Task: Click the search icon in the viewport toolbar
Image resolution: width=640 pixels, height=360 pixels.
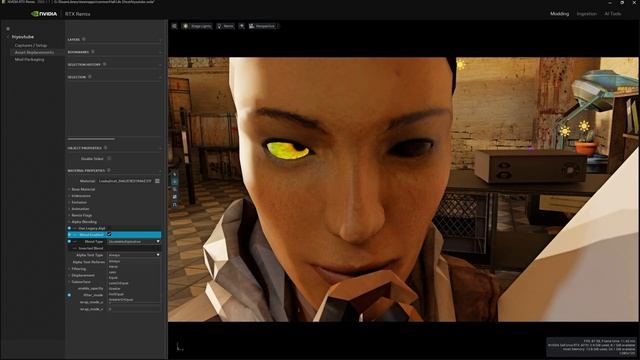Action: (242, 26)
